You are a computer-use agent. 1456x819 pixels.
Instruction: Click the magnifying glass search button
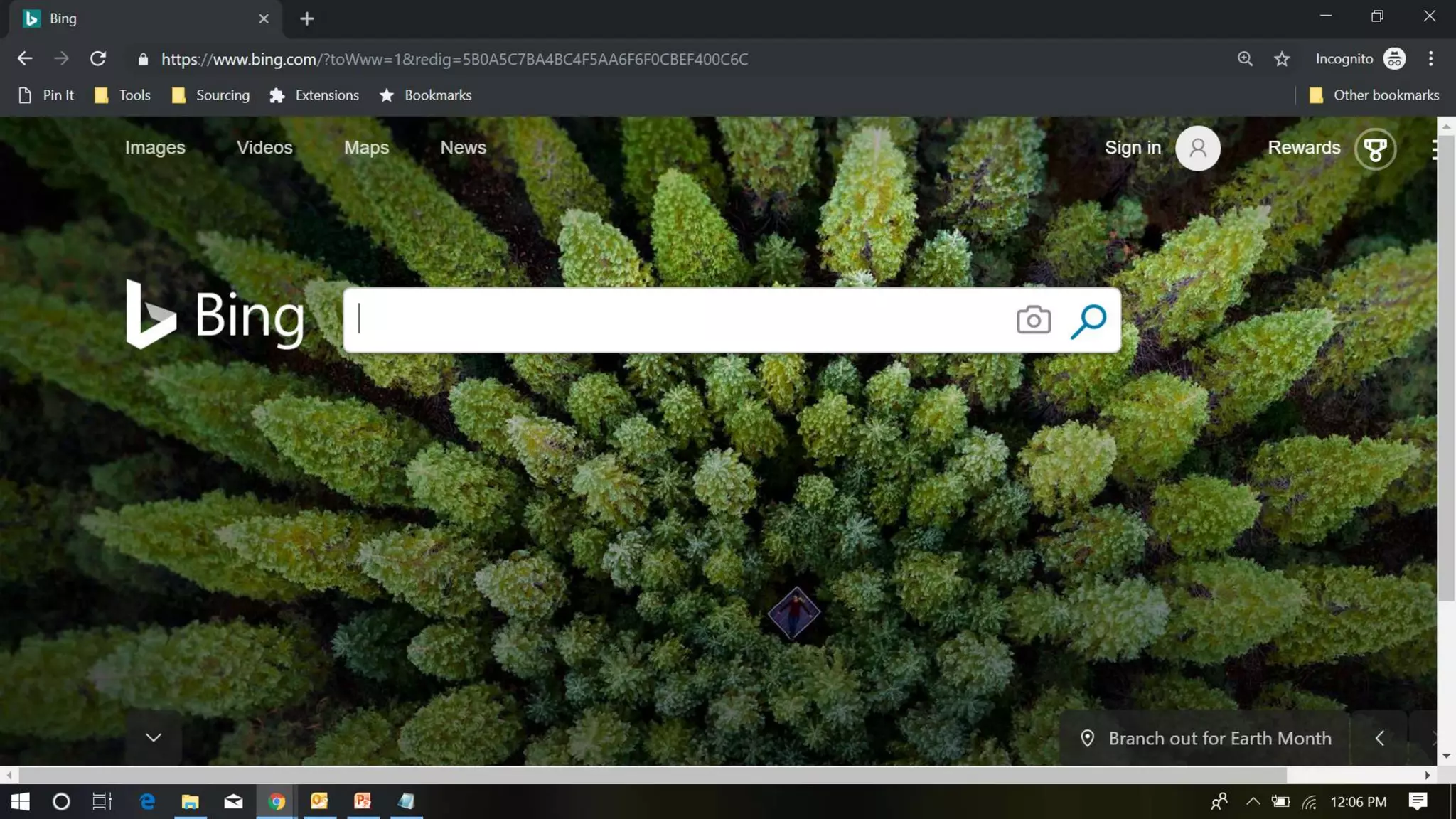pos(1088,321)
